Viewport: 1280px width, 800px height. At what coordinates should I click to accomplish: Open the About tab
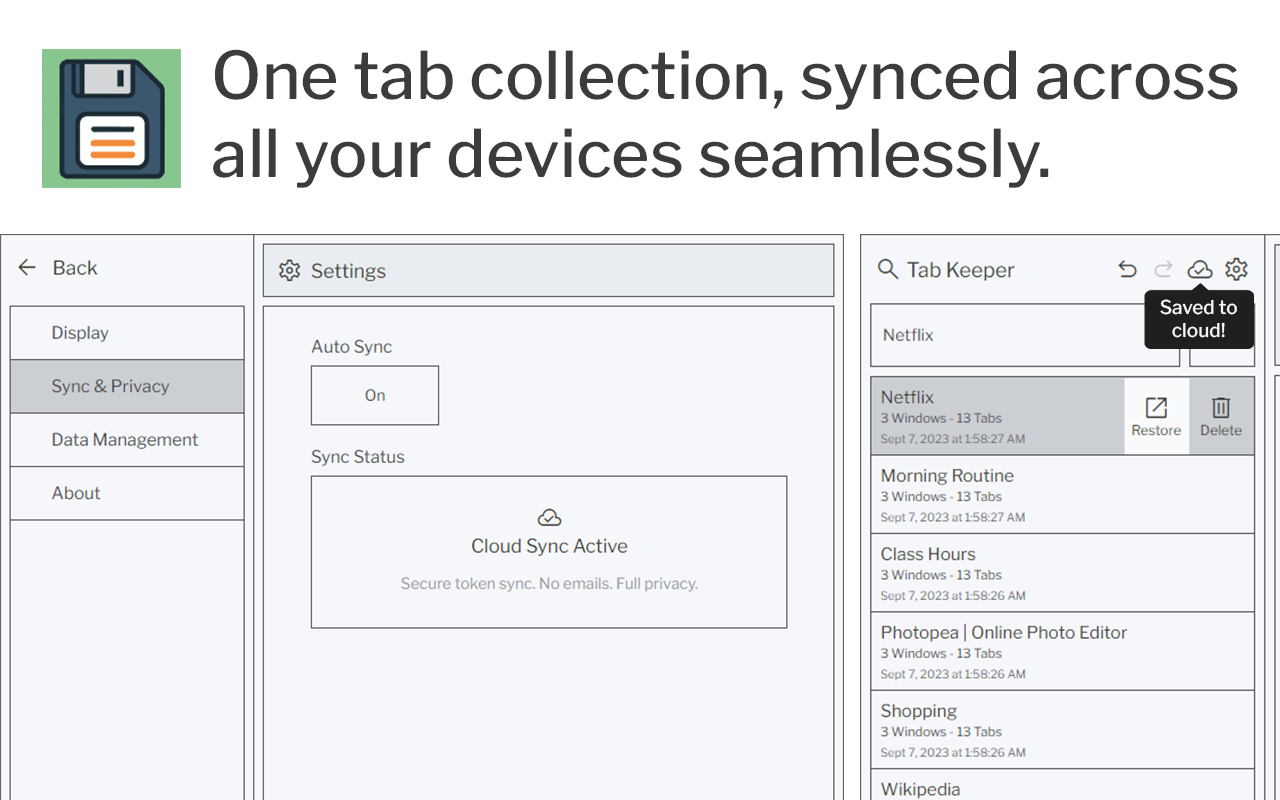[x=127, y=493]
